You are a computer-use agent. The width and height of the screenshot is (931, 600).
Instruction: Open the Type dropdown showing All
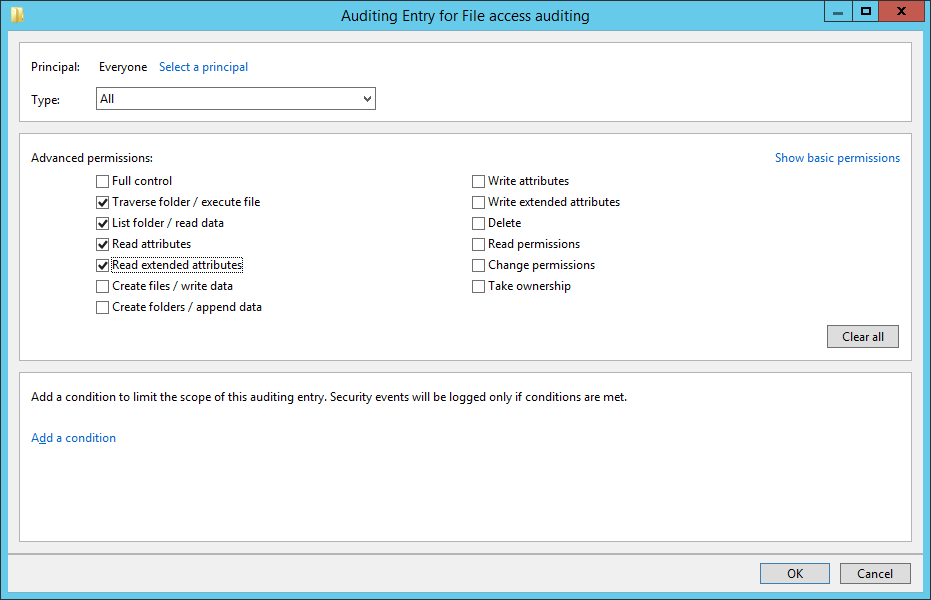point(236,99)
